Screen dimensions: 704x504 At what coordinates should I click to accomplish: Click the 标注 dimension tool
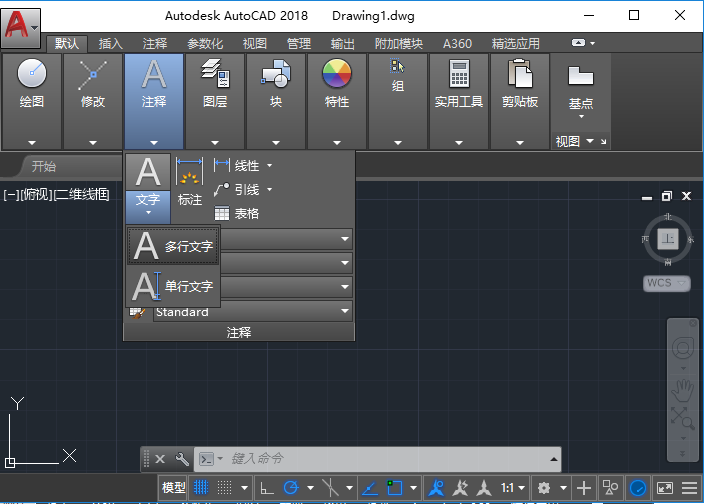(x=189, y=180)
